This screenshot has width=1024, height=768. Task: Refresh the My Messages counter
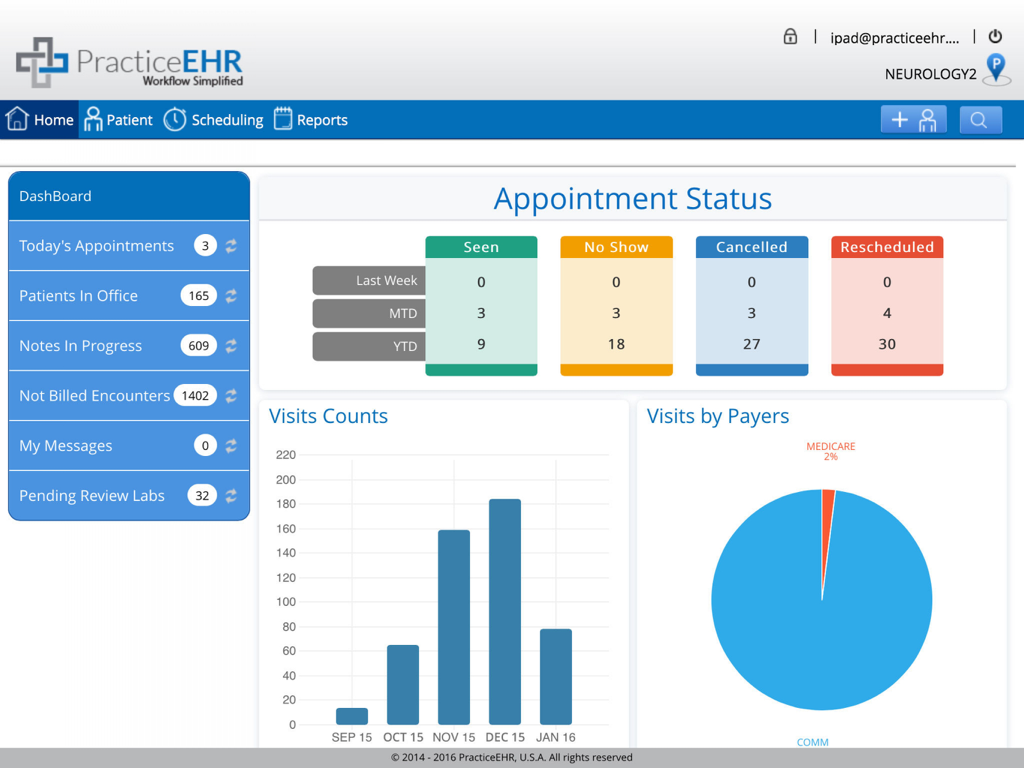pyautogui.click(x=232, y=445)
